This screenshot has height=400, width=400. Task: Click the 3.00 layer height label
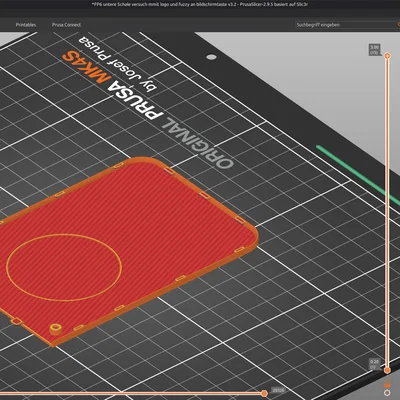(374, 50)
